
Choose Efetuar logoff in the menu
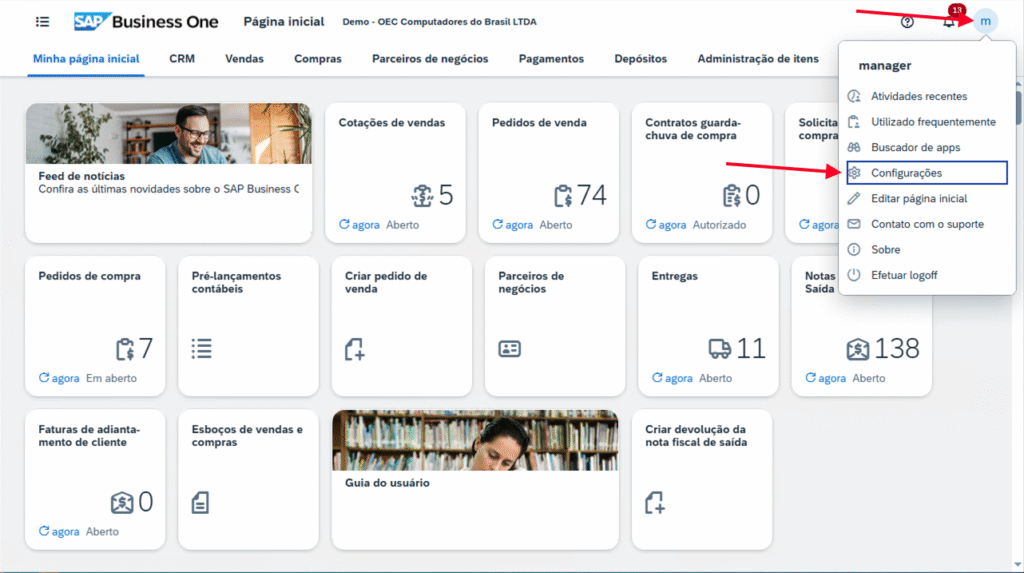[904, 275]
